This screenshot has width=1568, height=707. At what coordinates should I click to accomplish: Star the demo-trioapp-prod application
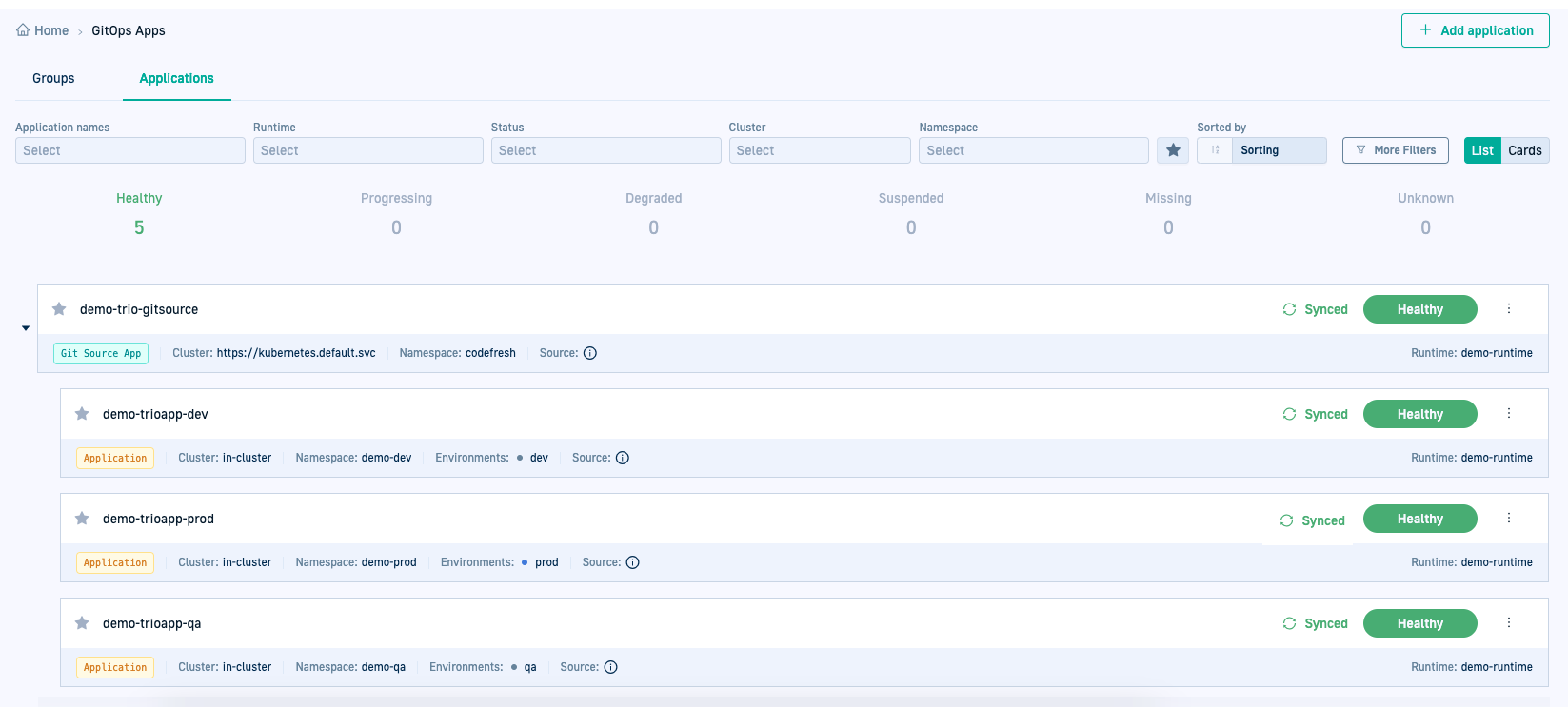click(x=82, y=519)
